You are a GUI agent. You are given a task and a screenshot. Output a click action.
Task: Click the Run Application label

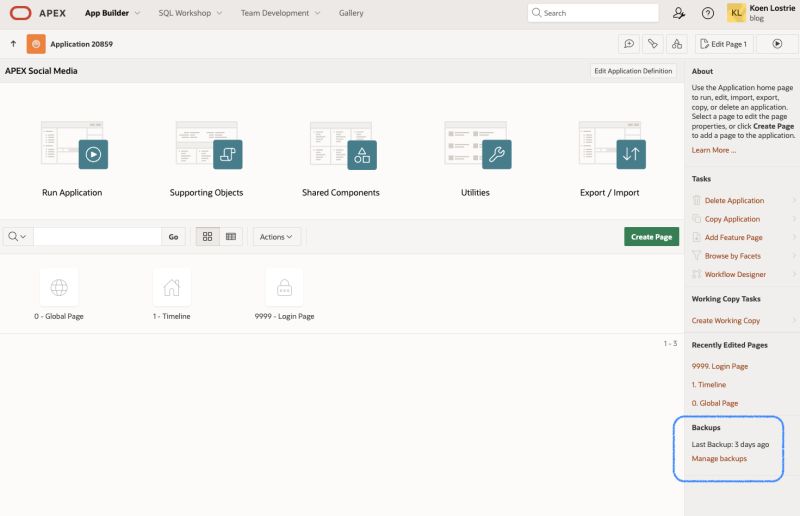tap(72, 192)
